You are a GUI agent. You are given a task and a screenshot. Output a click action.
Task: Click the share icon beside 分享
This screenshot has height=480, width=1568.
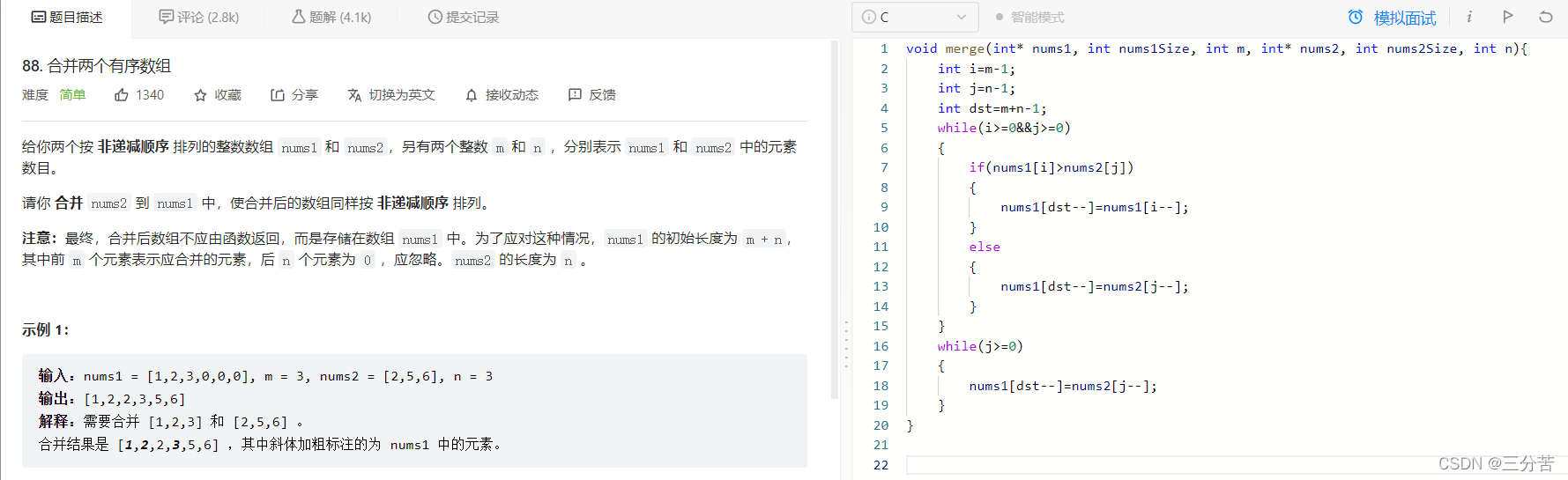point(278,95)
